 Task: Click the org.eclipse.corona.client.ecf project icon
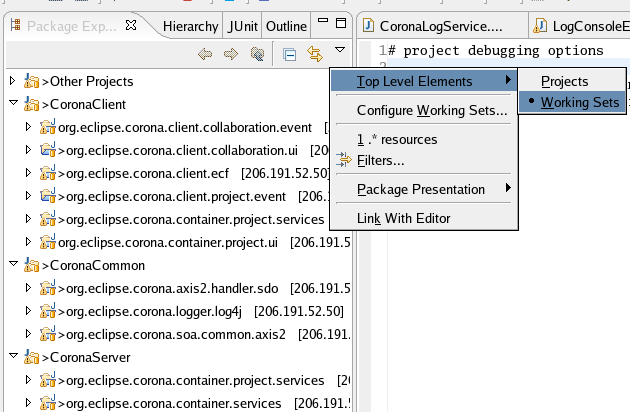(47, 172)
